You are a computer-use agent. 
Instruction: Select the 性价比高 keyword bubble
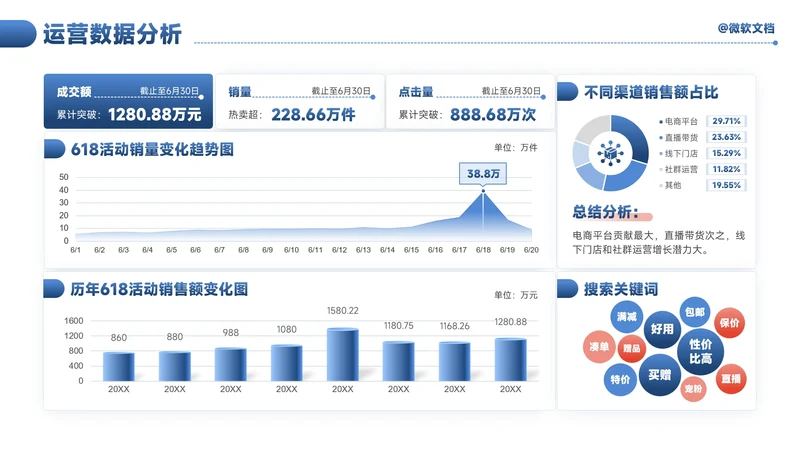pos(700,351)
